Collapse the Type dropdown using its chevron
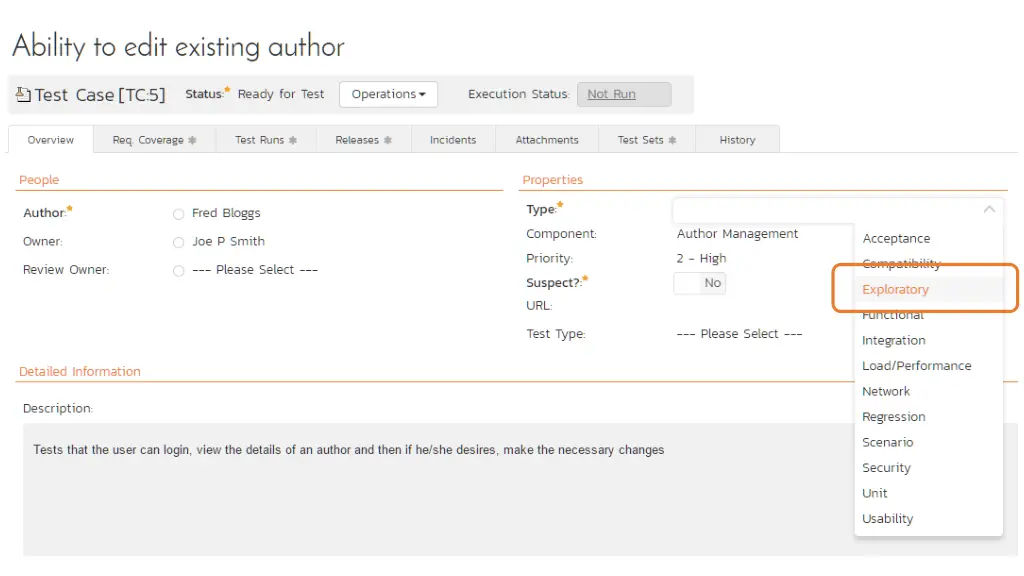Viewport: 1024px width, 576px height. (989, 209)
